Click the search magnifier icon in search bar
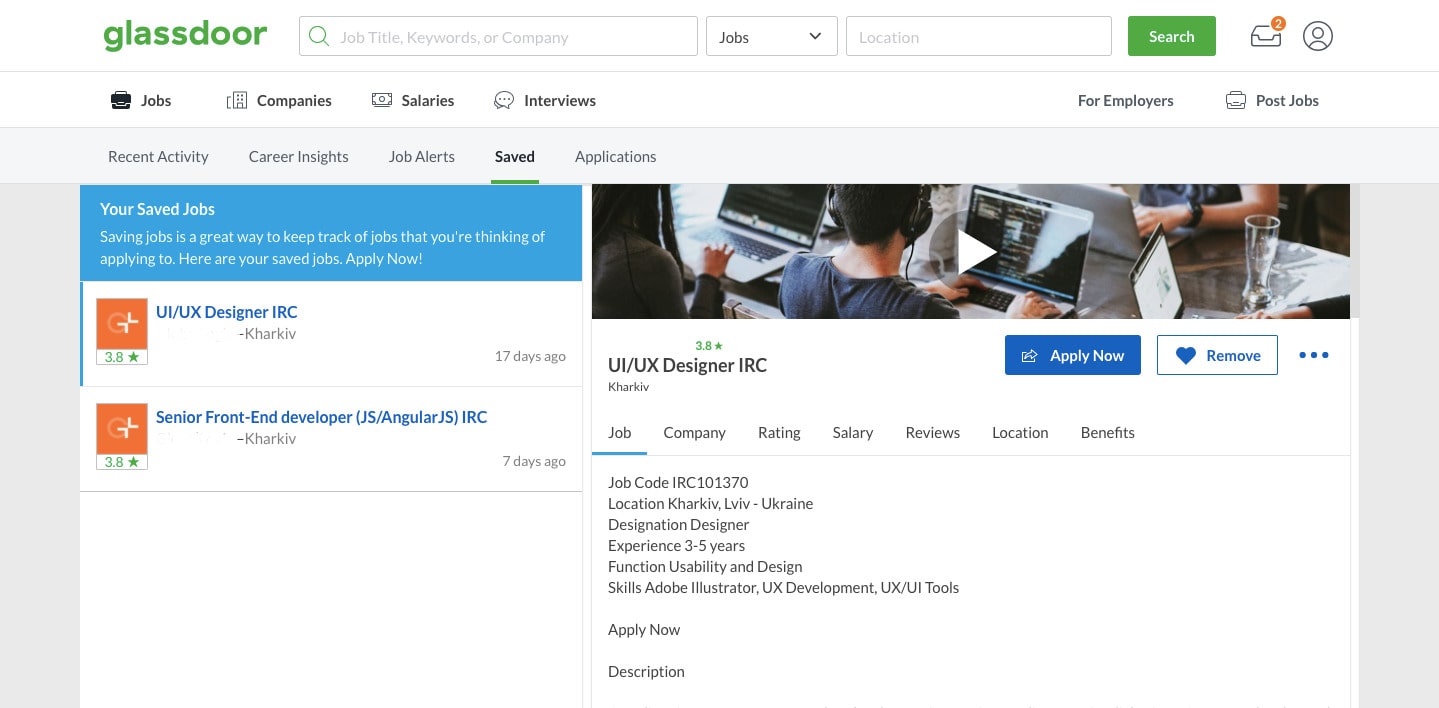 319,36
